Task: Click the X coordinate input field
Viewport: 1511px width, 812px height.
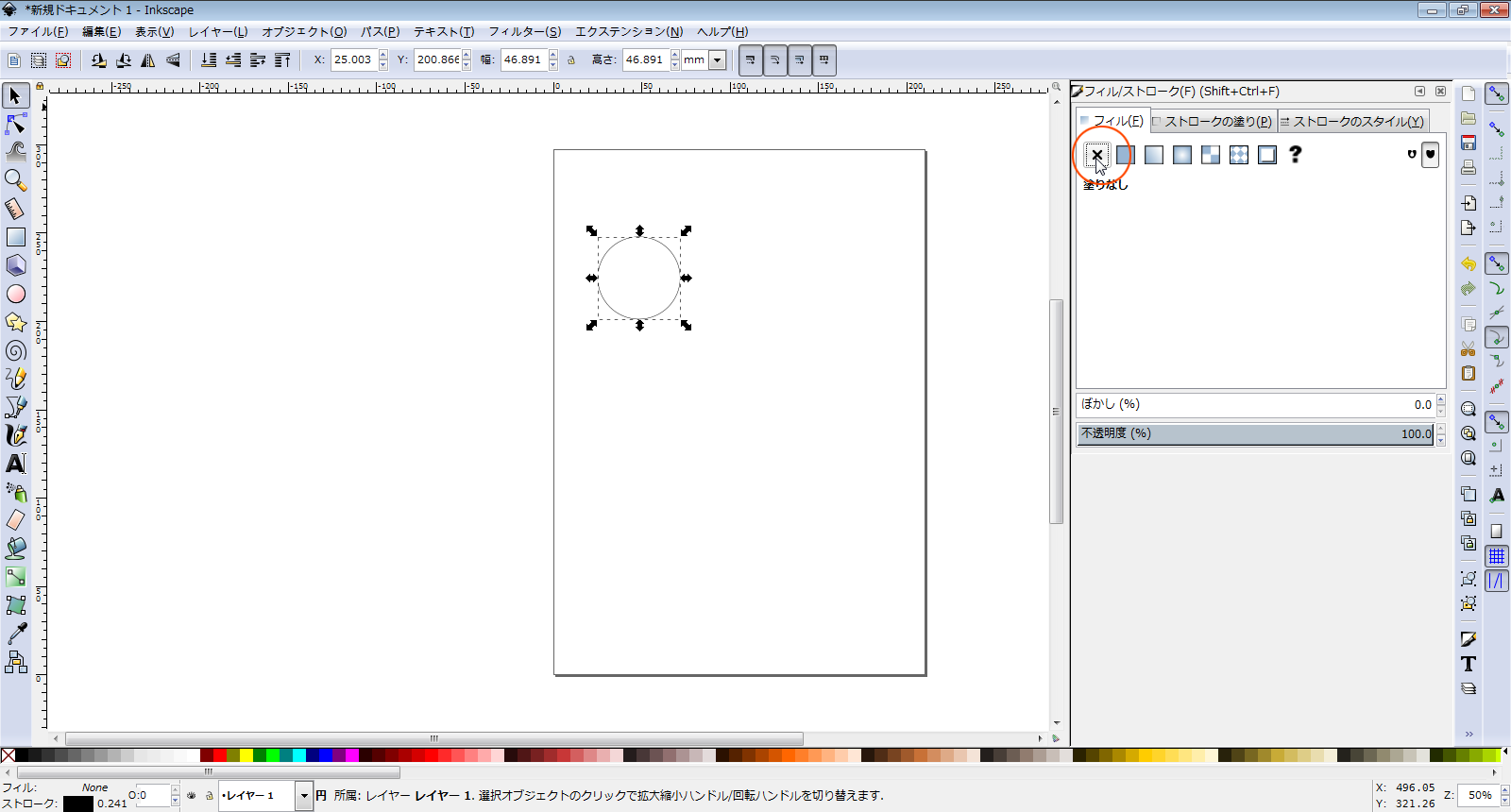Action: (353, 59)
